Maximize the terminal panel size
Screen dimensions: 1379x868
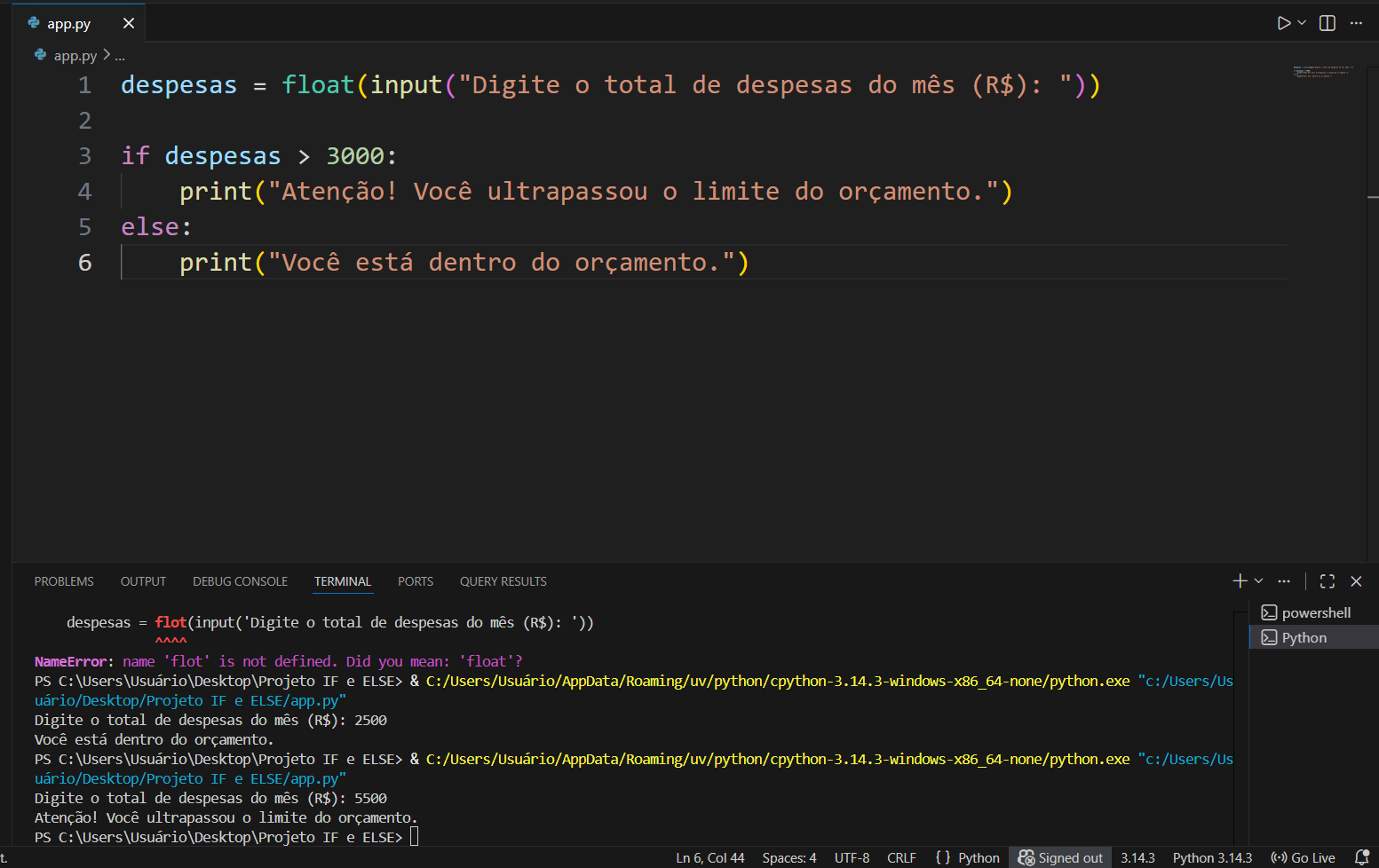tap(1327, 581)
